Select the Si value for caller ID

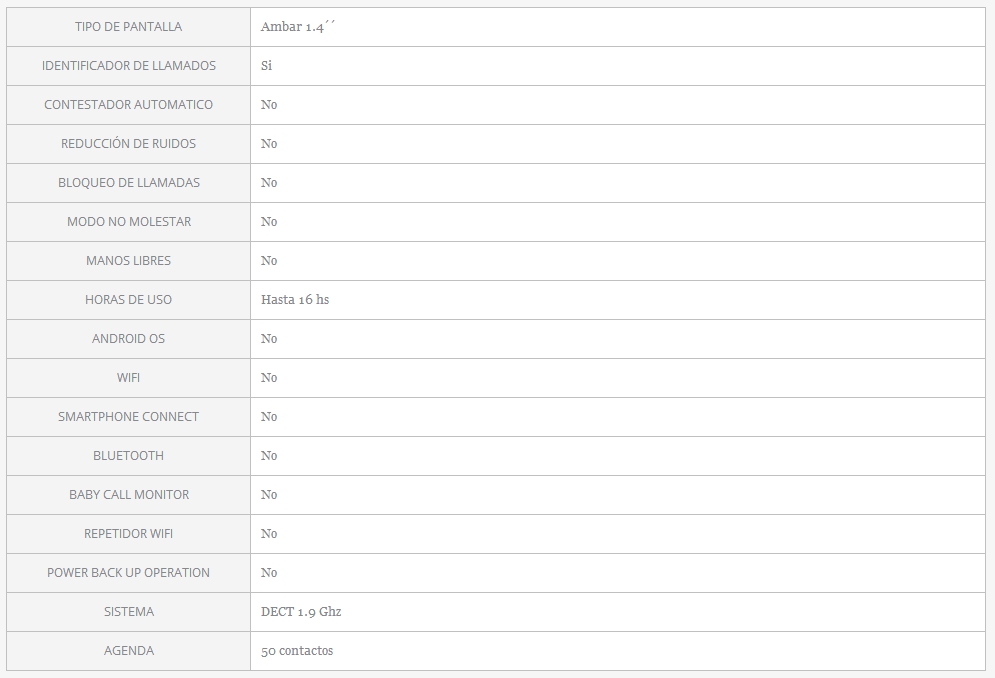pyautogui.click(x=266, y=66)
